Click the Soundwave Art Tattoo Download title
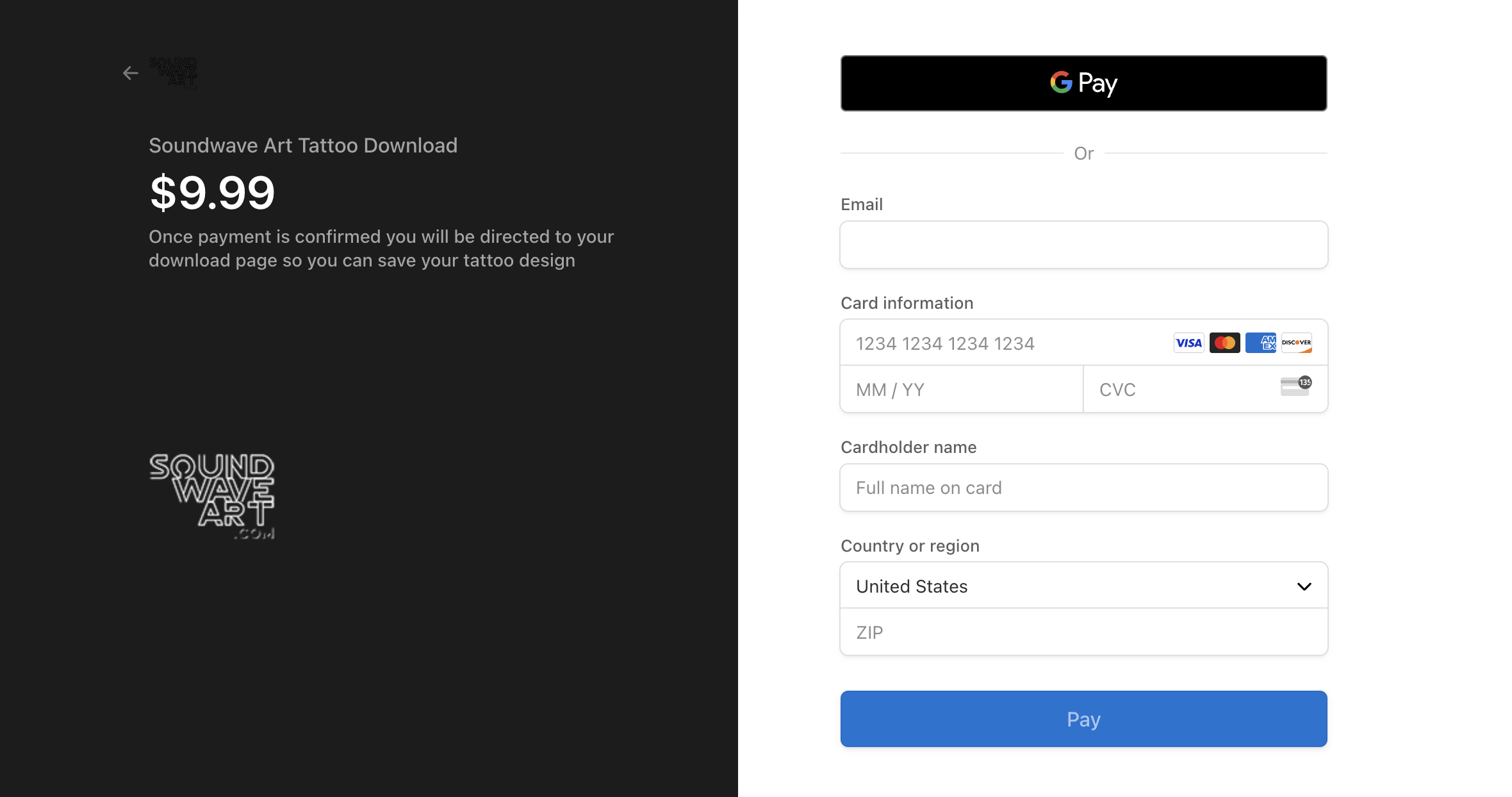 (x=303, y=145)
